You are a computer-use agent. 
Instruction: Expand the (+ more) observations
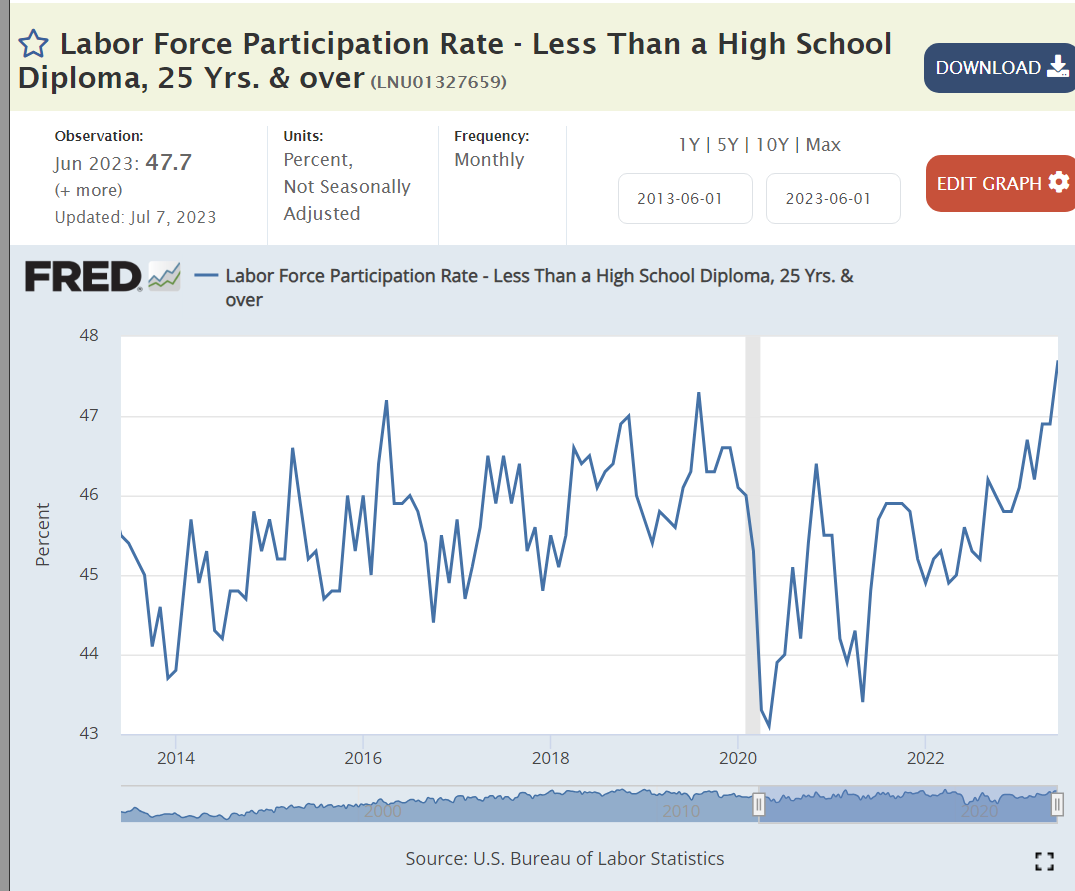point(88,190)
